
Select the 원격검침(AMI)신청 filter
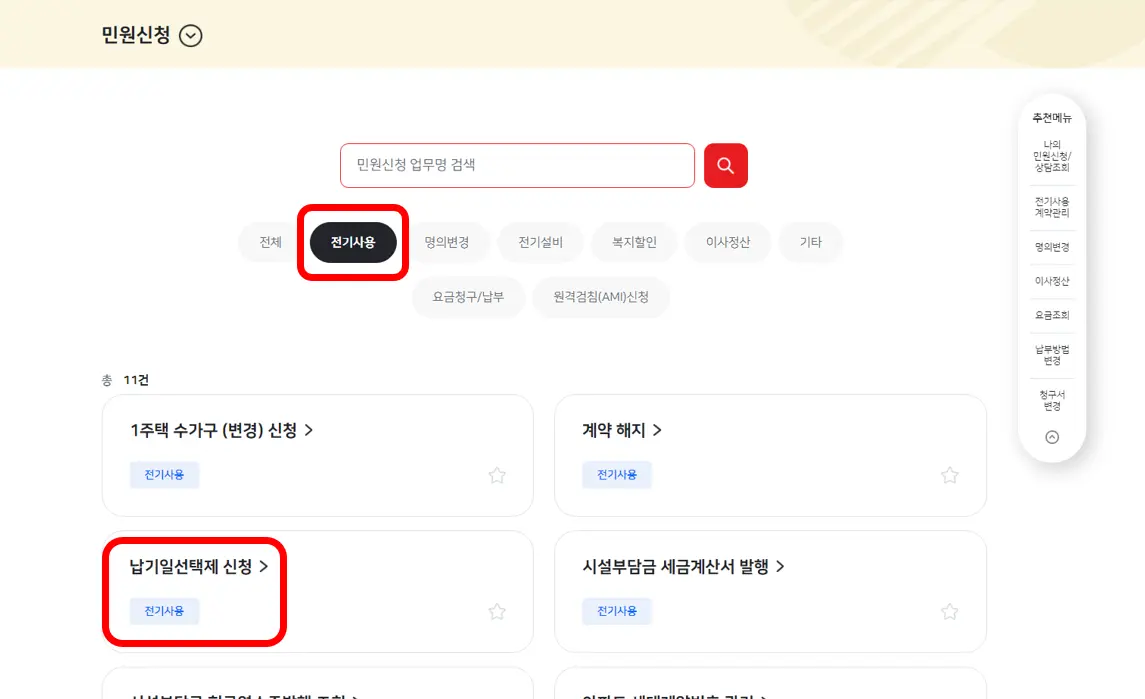coord(602,297)
